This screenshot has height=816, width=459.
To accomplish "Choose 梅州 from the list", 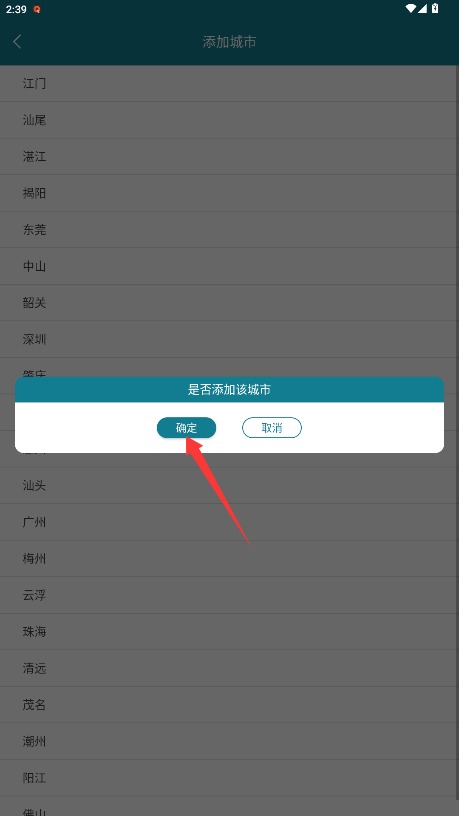I will 230,559.
